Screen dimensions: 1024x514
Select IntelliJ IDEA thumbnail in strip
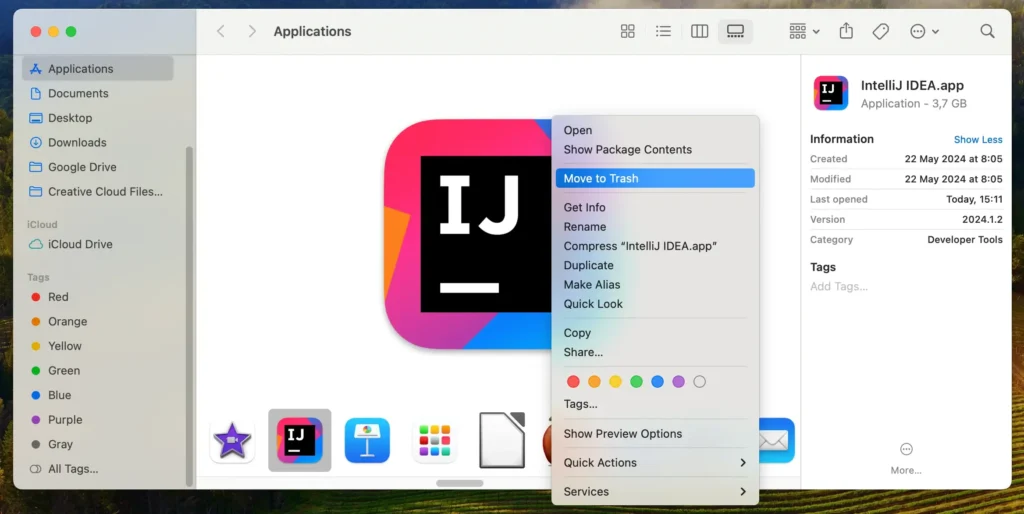(300, 440)
